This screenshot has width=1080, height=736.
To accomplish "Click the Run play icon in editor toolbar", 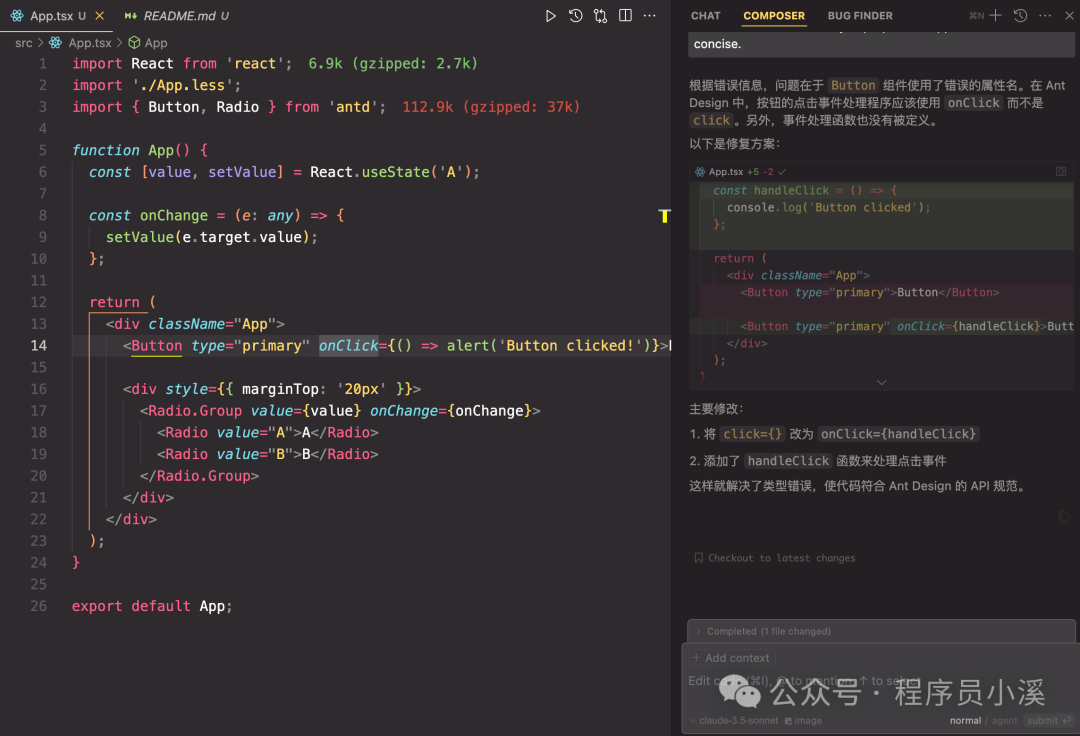I will pyautogui.click(x=550, y=16).
